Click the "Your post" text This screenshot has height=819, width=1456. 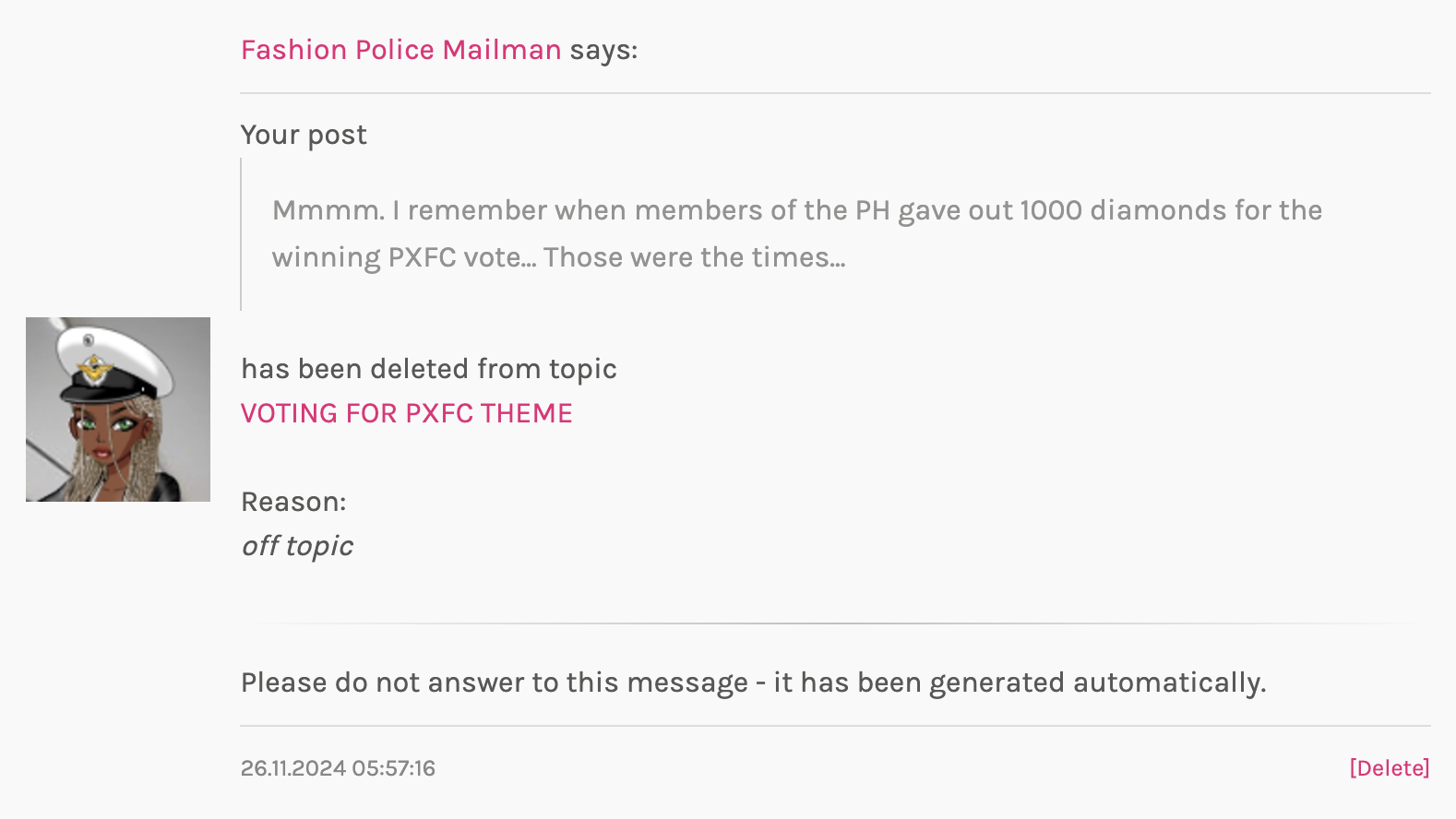(304, 135)
